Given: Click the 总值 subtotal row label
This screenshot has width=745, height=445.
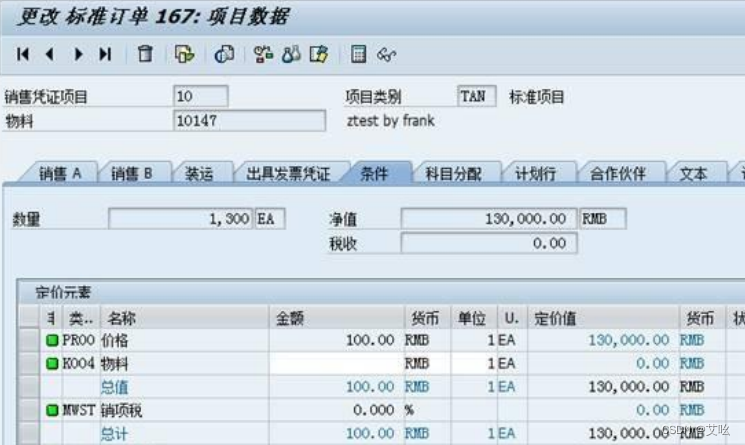Looking at the screenshot, I should pos(115,387).
